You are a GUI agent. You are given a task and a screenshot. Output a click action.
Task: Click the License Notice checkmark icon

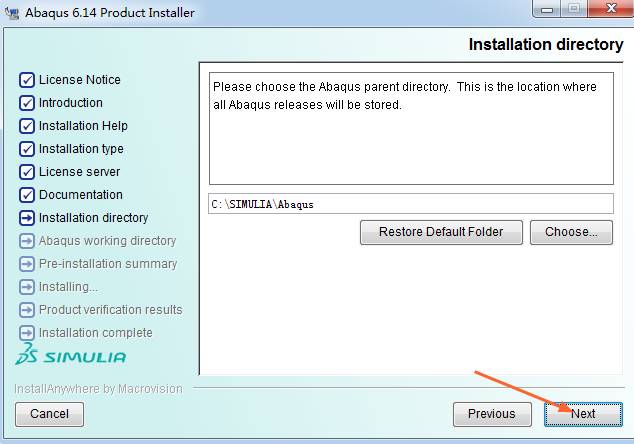click(27, 80)
